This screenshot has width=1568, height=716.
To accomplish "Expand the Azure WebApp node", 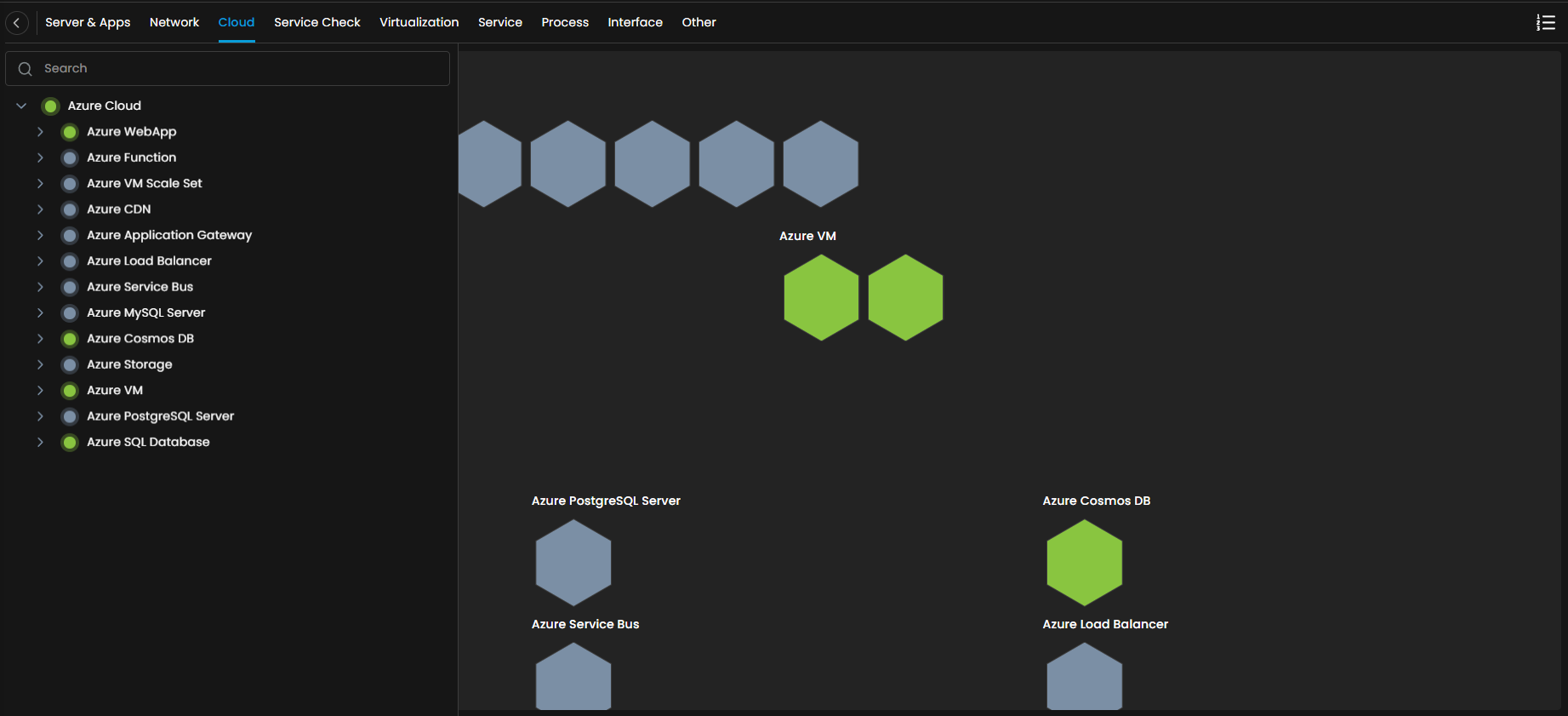I will [x=40, y=132].
